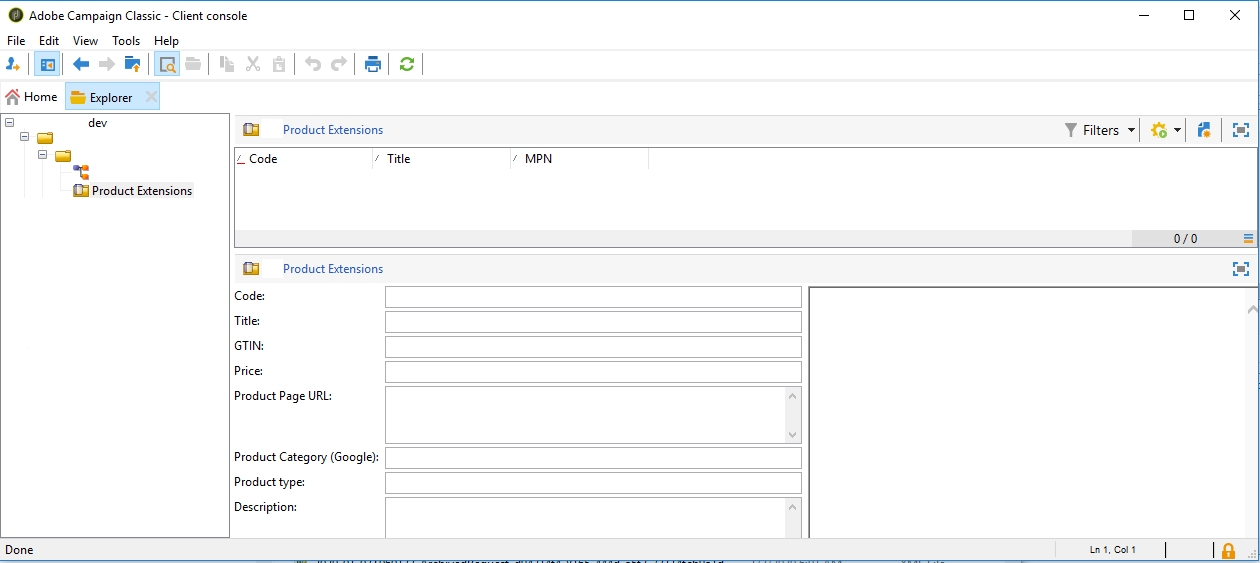This screenshot has height=563, width=1260.
Task: Open the Tools menu
Action: point(126,41)
